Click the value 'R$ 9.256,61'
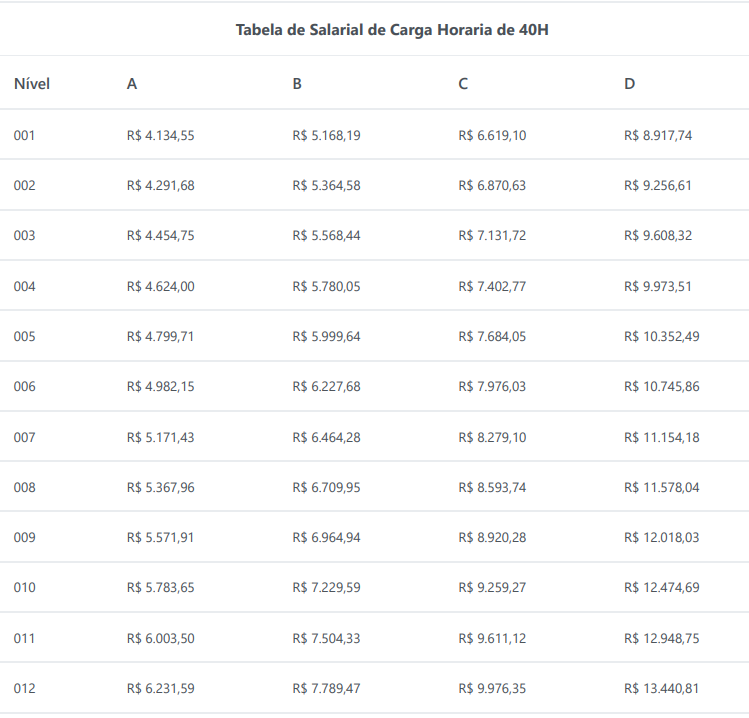The image size is (749, 718). pos(658,185)
